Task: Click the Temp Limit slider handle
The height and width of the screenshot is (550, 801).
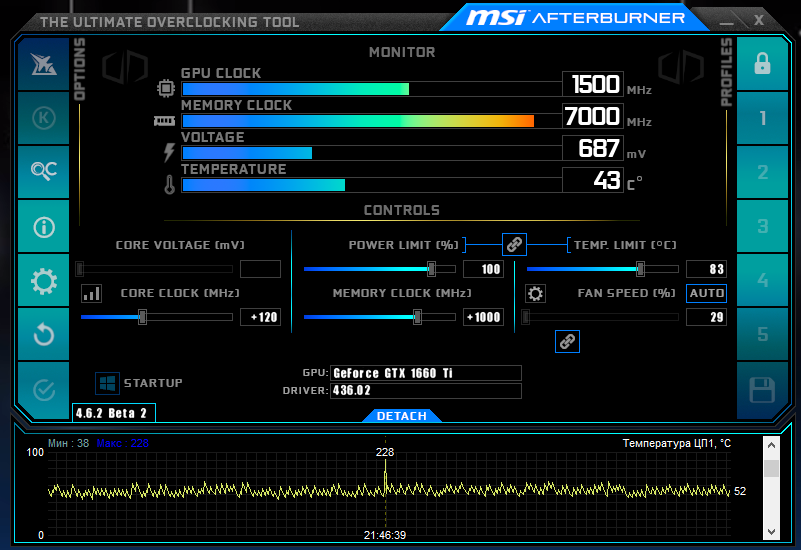Action: [x=640, y=269]
